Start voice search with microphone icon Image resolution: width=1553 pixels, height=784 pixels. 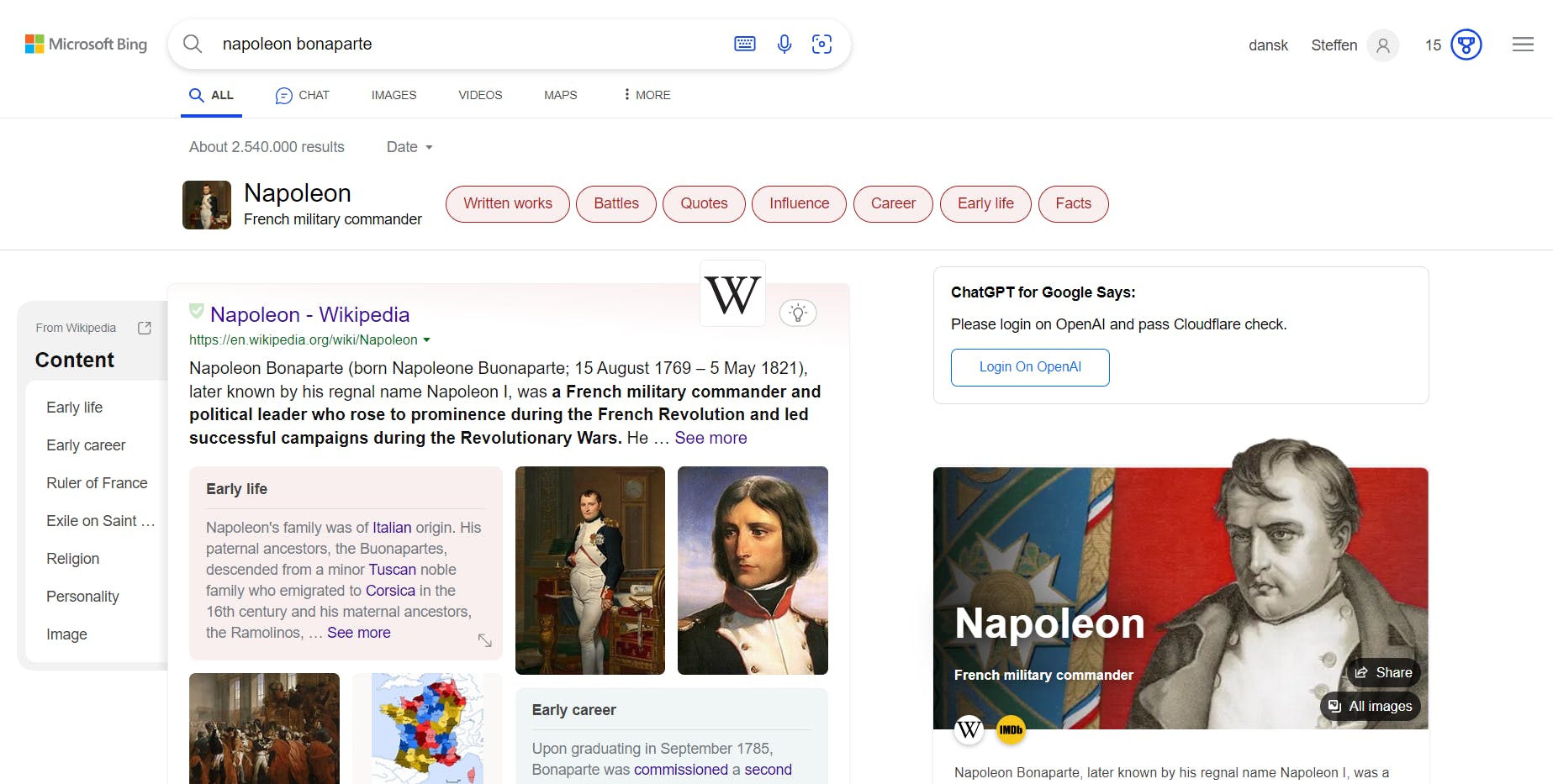point(784,44)
